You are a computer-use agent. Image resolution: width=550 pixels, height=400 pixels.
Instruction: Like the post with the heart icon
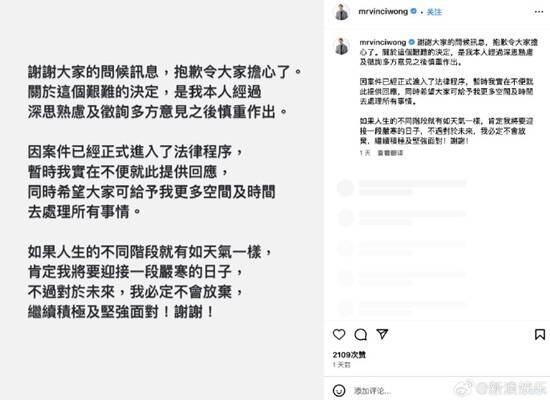click(x=339, y=334)
